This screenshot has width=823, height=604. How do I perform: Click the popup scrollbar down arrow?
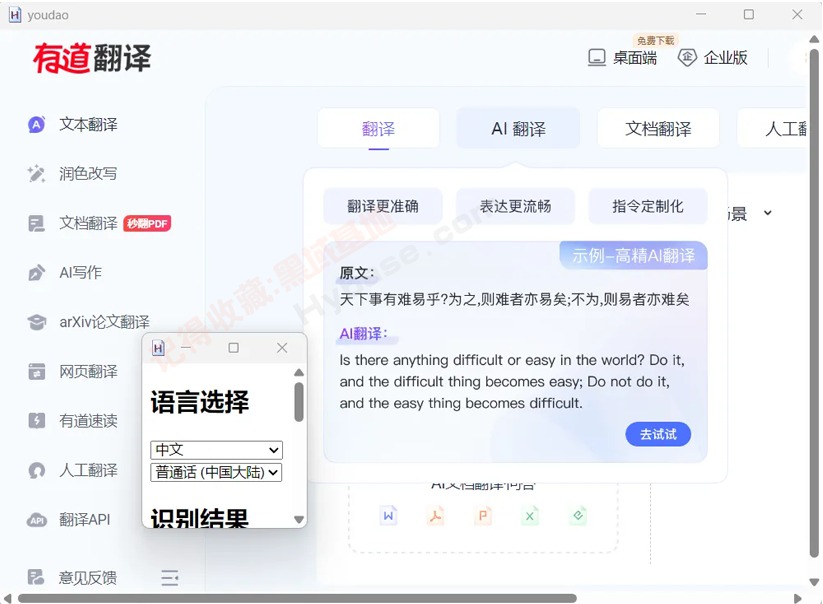299,520
